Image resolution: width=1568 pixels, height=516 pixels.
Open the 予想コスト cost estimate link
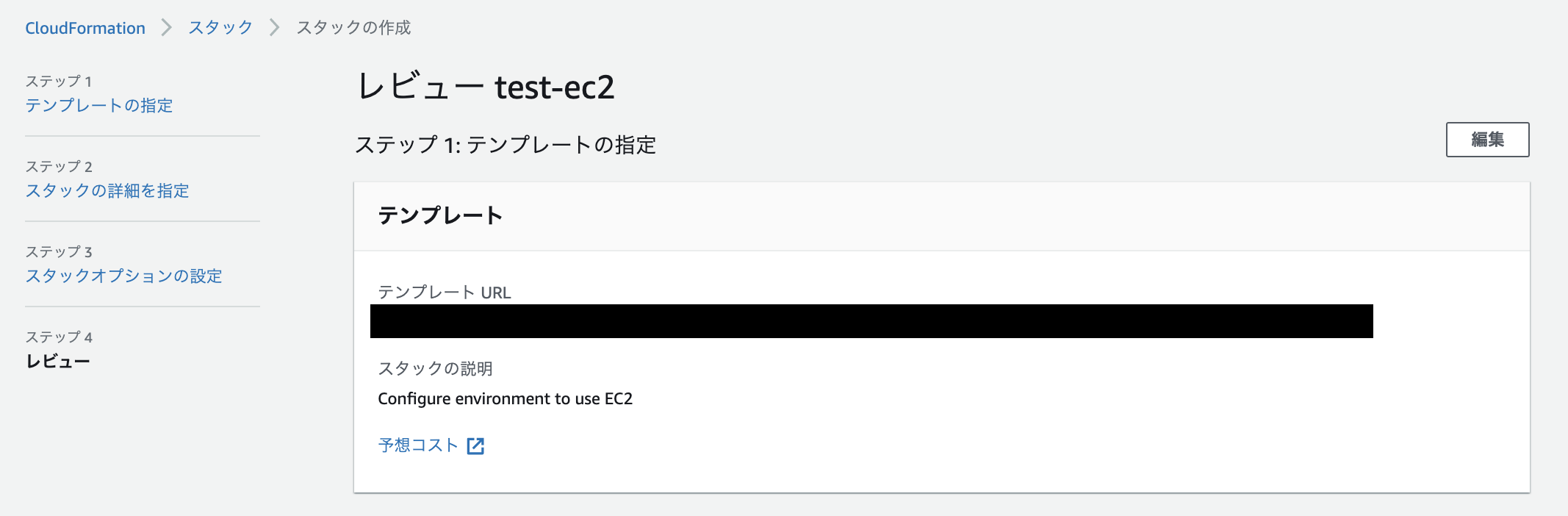pos(418,445)
